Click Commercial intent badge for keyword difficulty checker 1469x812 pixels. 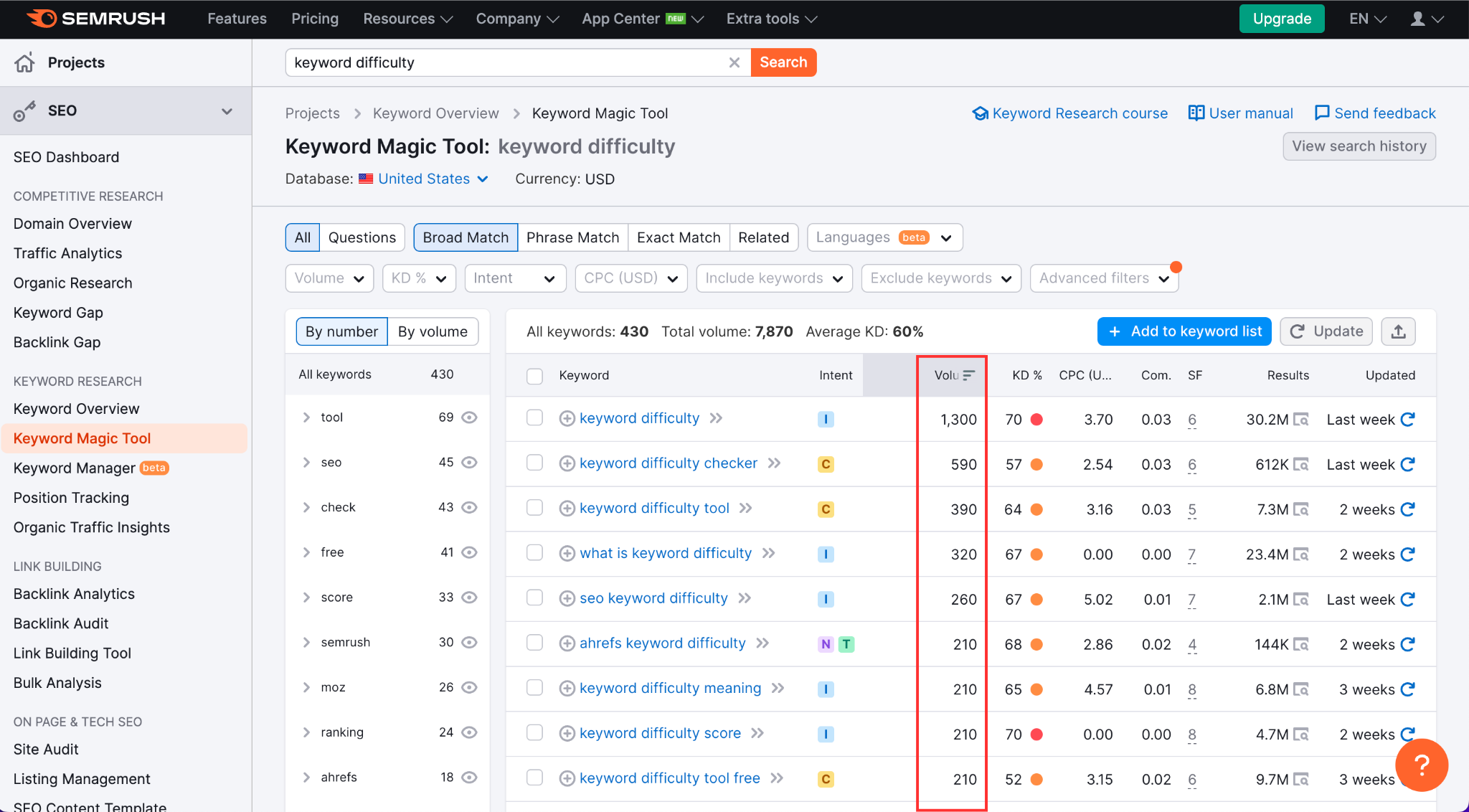pos(826,465)
